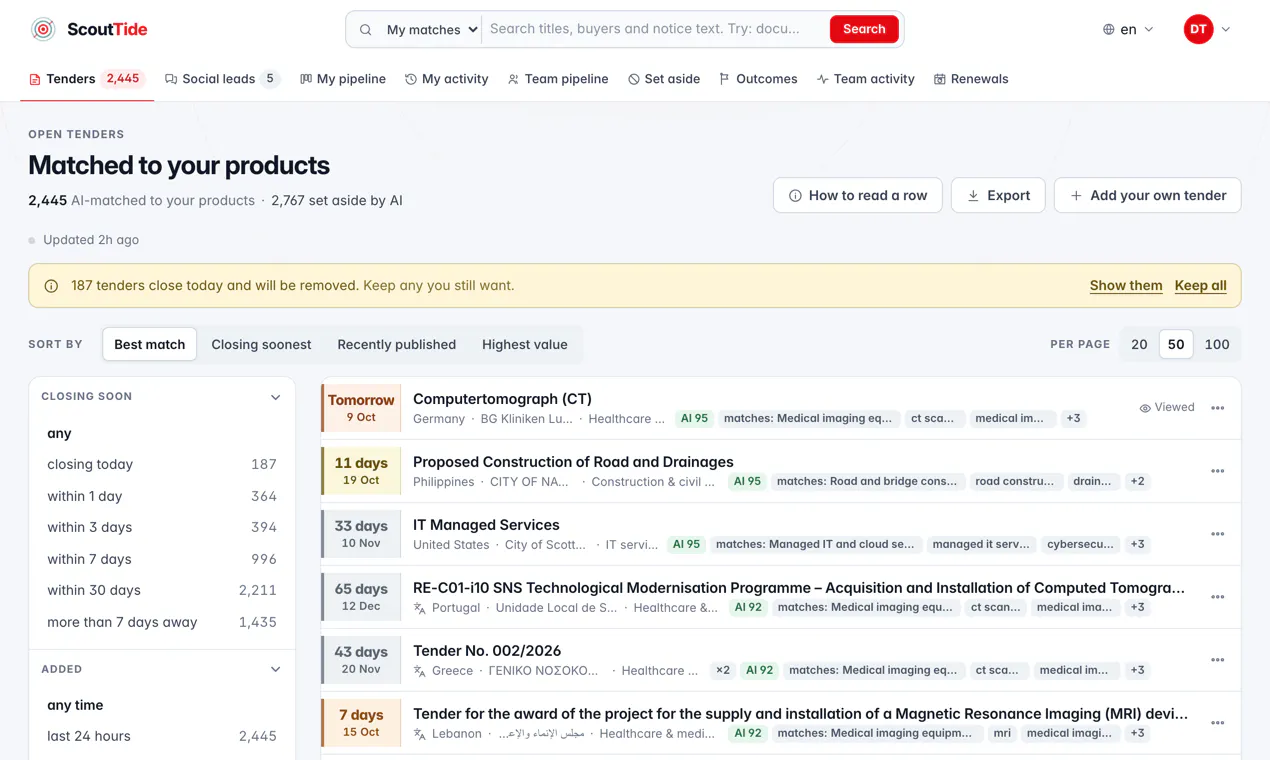Click translate icon on Lebanon tender row
Image resolution: width=1270 pixels, height=760 pixels.
pyautogui.click(x=420, y=734)
